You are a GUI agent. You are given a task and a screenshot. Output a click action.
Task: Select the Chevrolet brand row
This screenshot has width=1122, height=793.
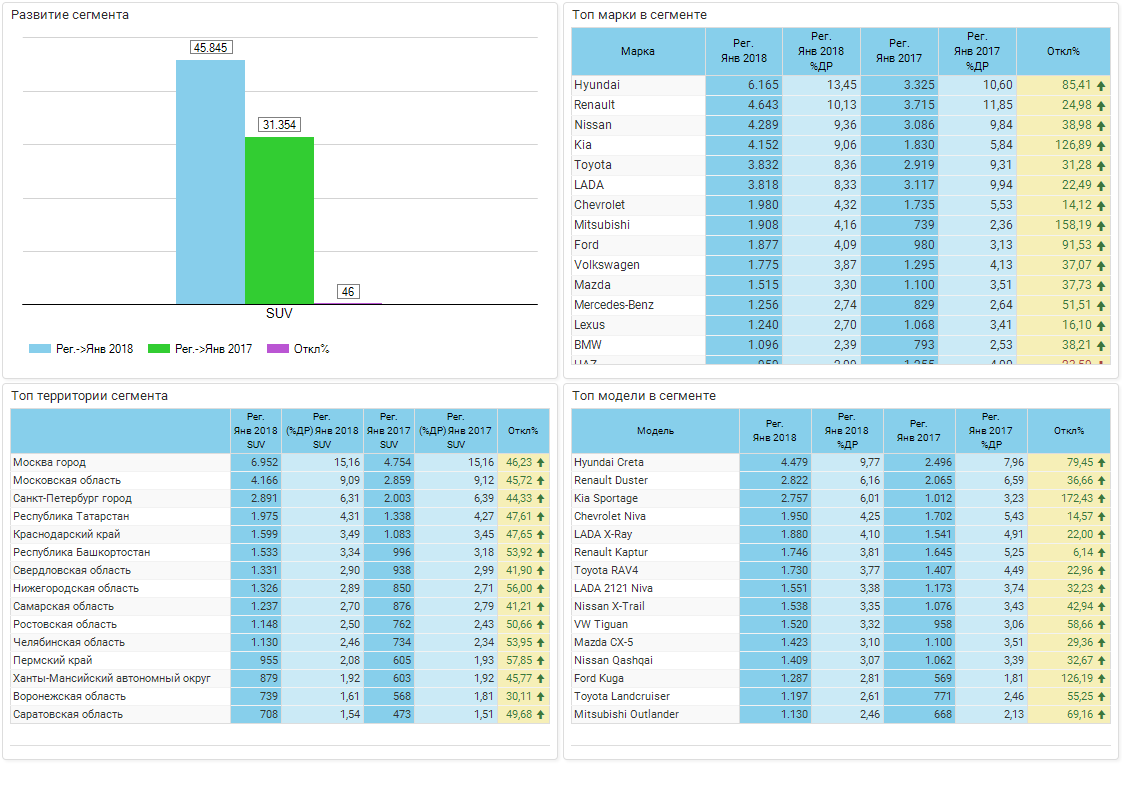(841, 205)
